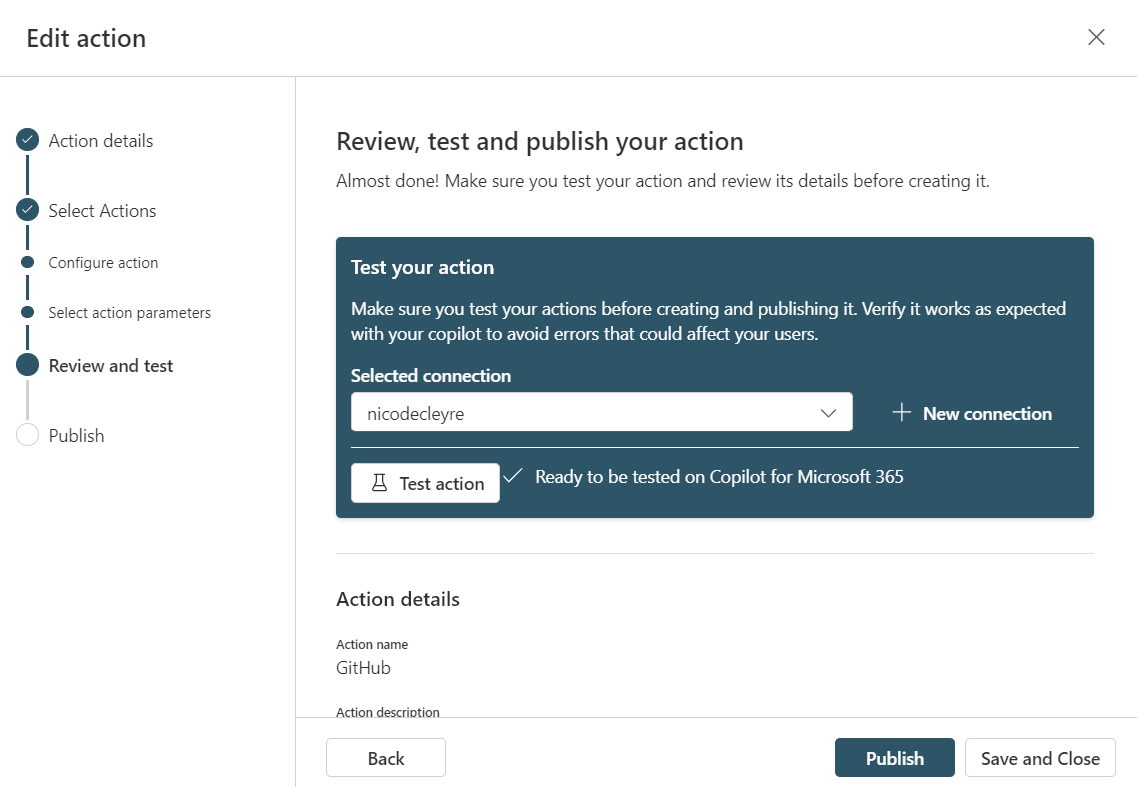This screenshot has width=1137, height=787.
Task: Click the checkmark next to Ready to be tested
Action: click(513, 476)
